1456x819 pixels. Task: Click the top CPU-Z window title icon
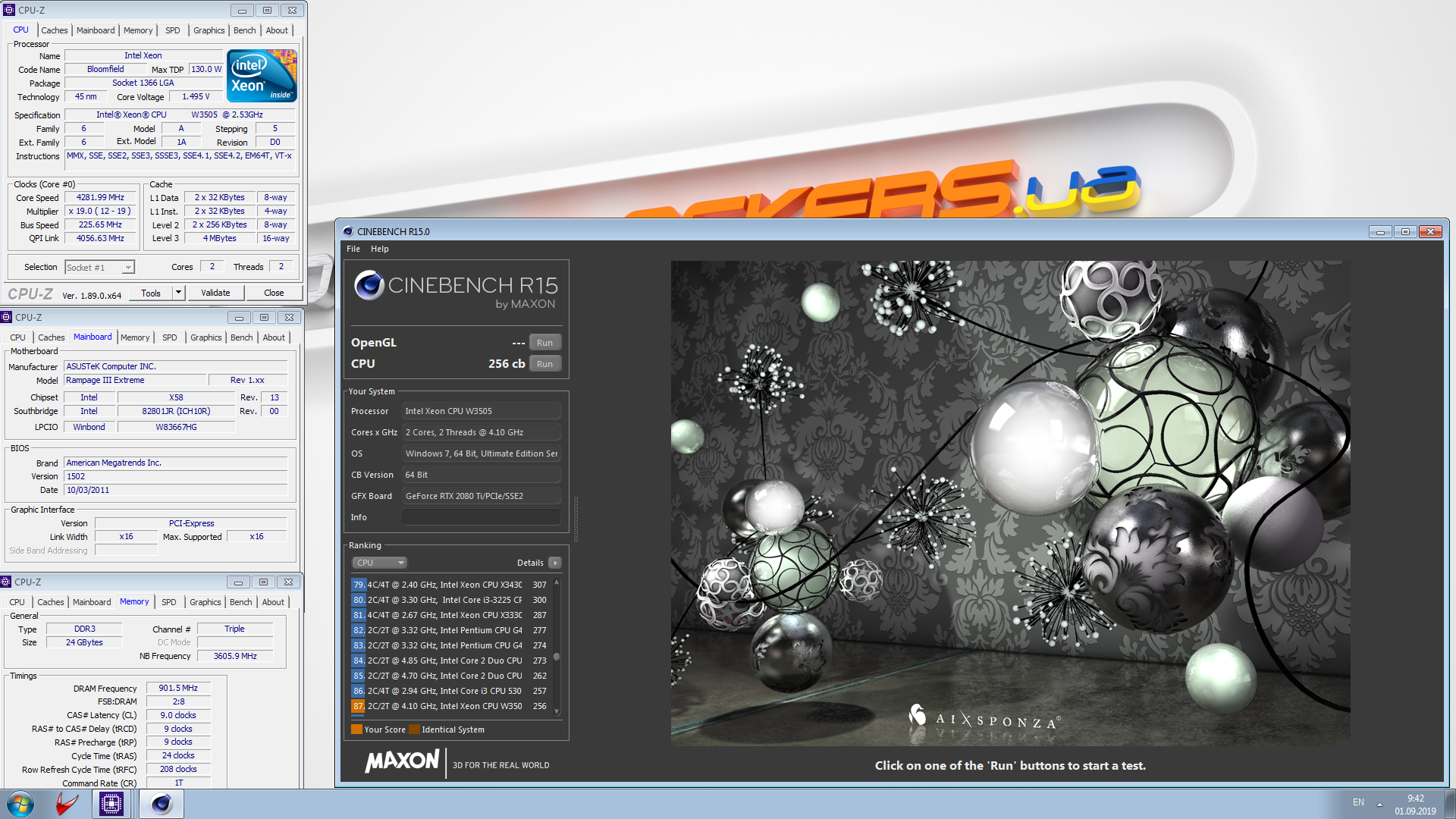[x=9, y=10]
